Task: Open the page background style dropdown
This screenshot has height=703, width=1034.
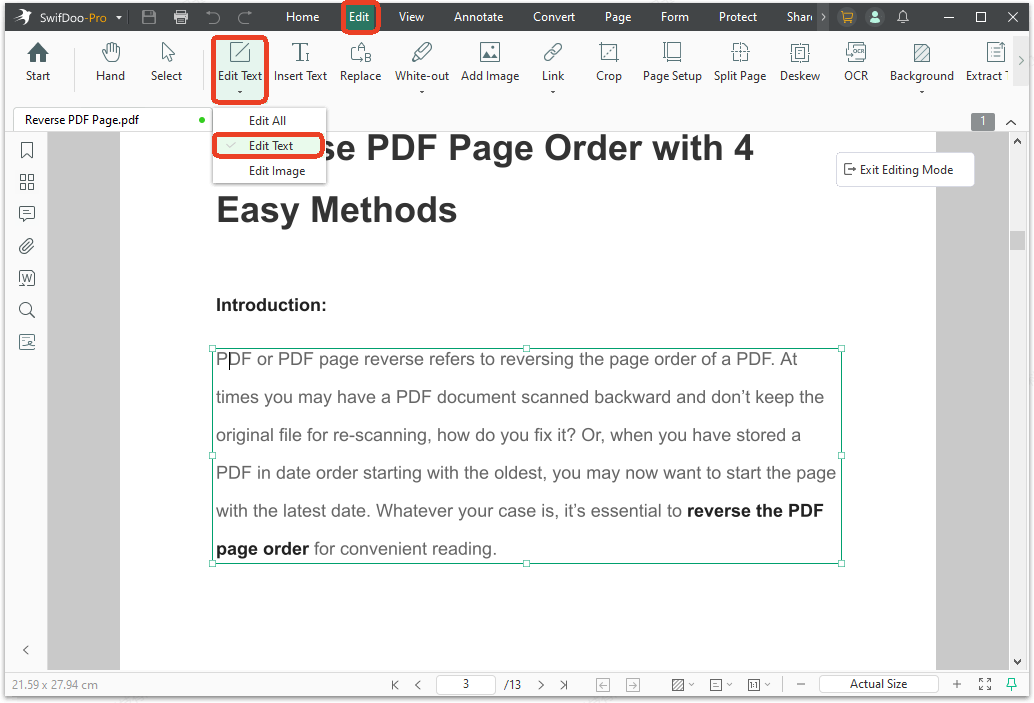Action: (x=683, y=685)
